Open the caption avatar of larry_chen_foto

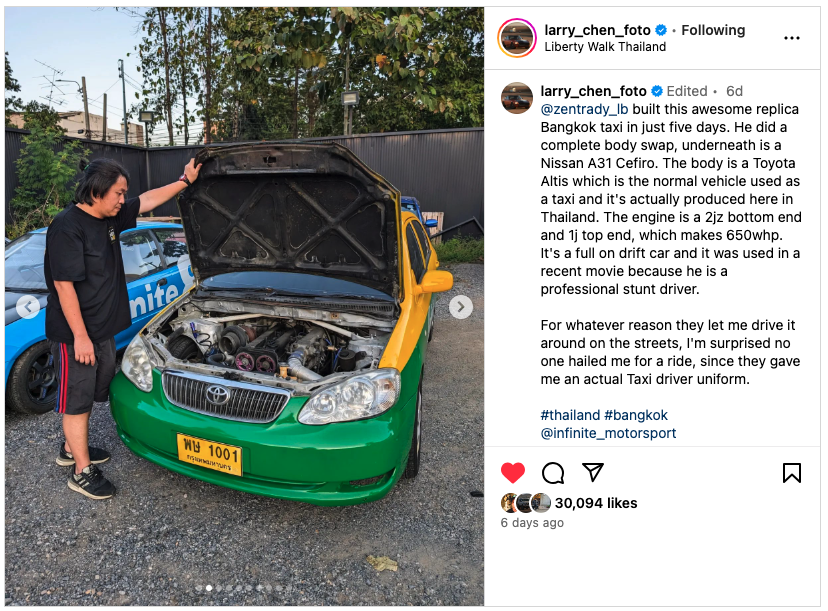pos(517,98)
